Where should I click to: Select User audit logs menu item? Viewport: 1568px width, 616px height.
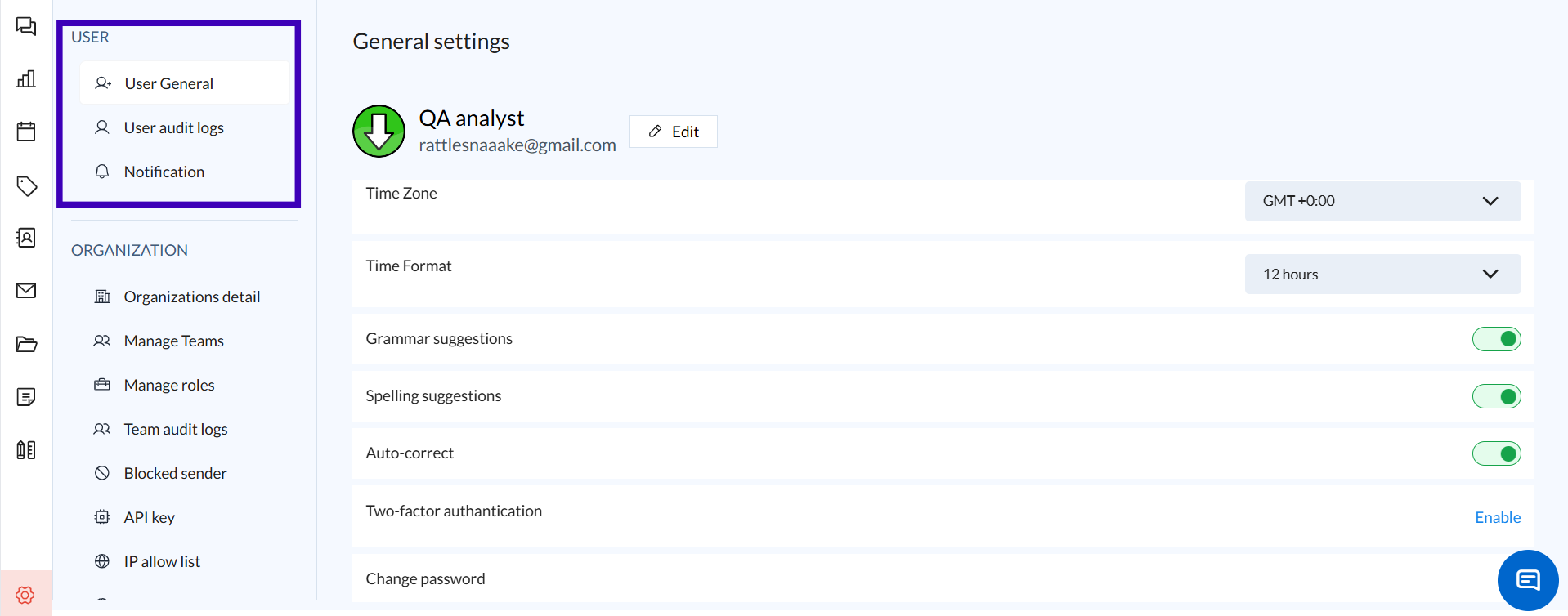click(x=173, y=127)
